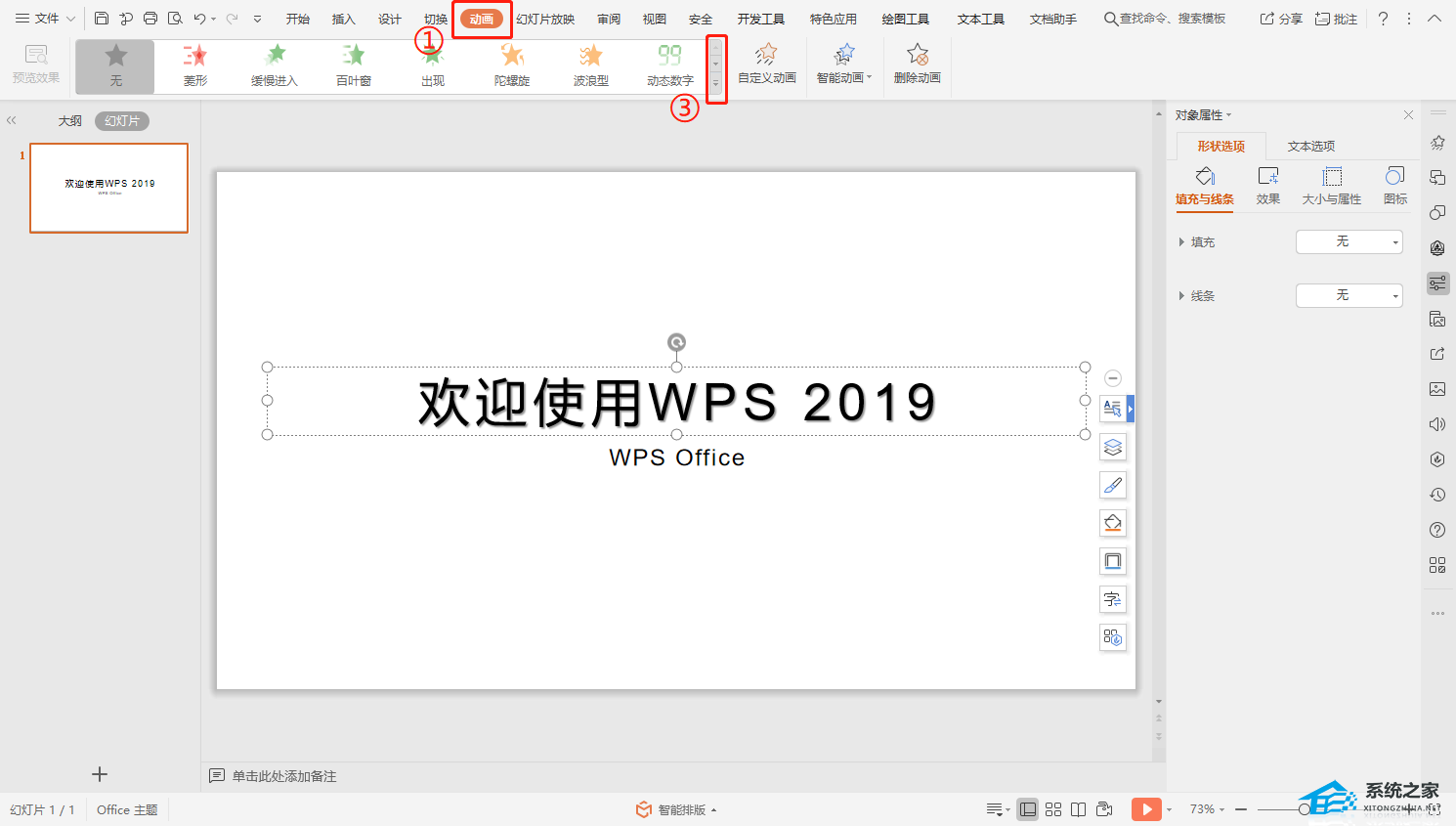Expand the 线条 section triangle
The image size is (1456, 826).
click(1181, 295)
